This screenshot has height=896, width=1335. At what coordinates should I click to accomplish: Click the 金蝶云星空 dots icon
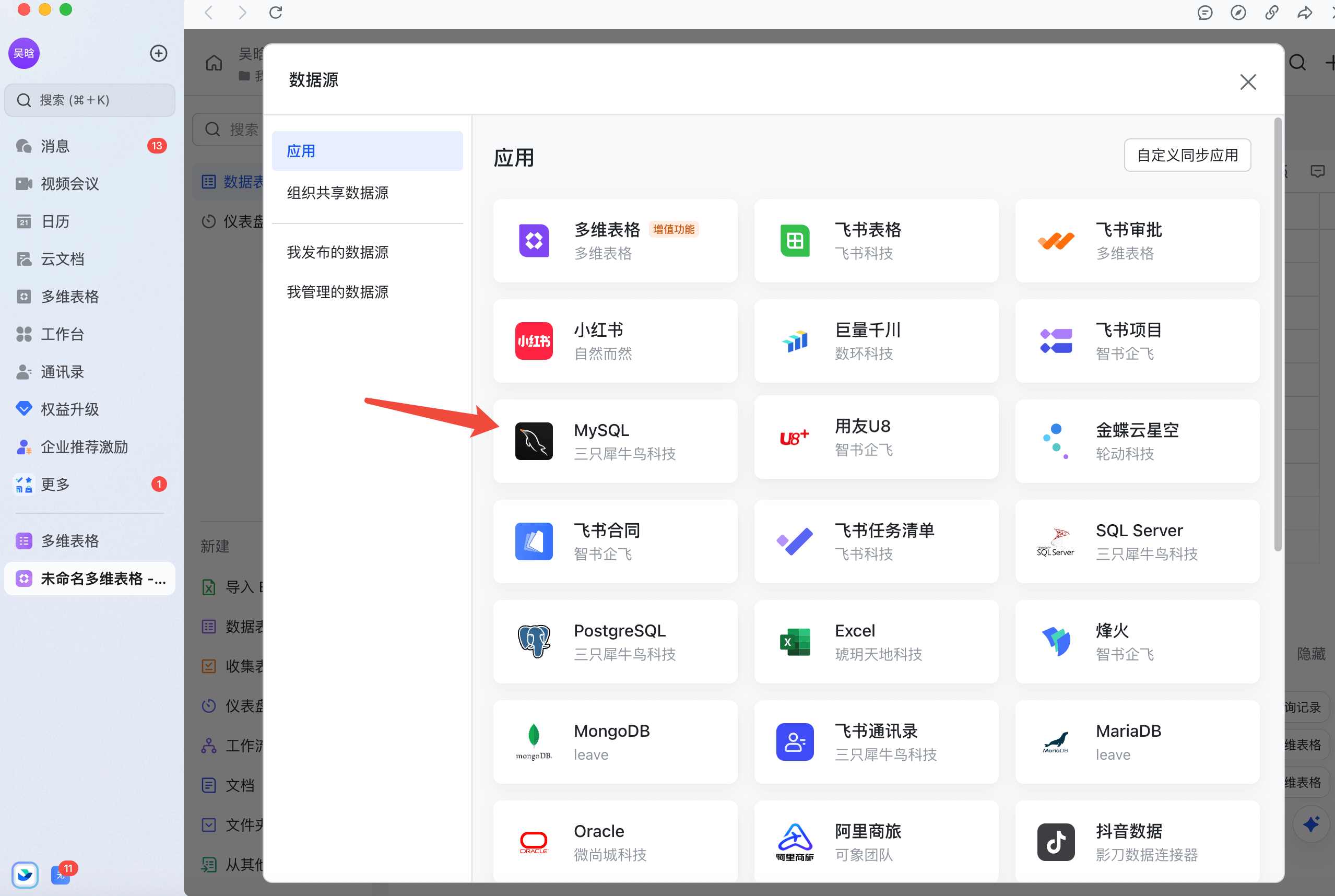pyautogui.click(x=1056, y=441)
